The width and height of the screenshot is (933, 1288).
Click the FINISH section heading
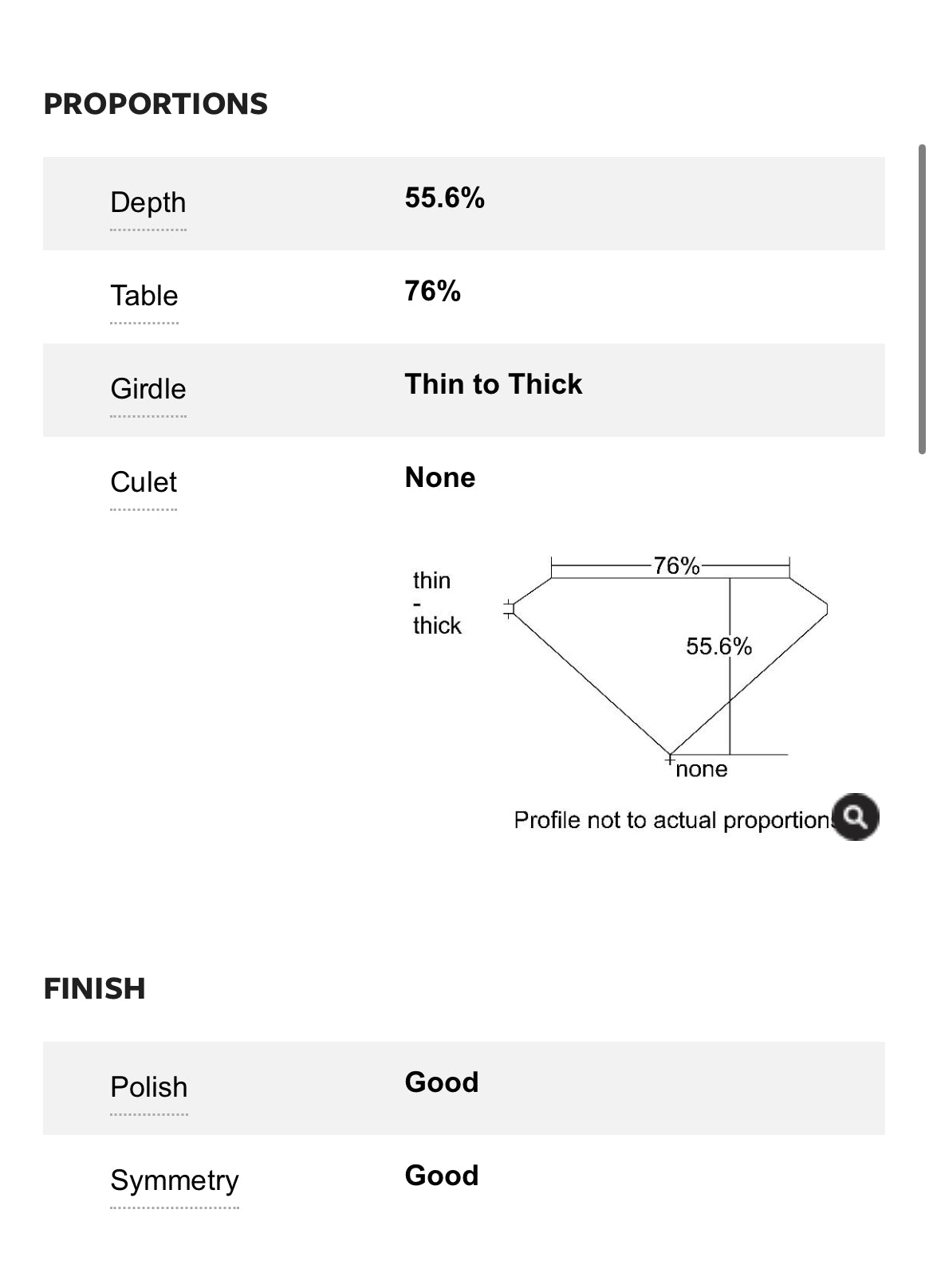click(x=94, y=988)
